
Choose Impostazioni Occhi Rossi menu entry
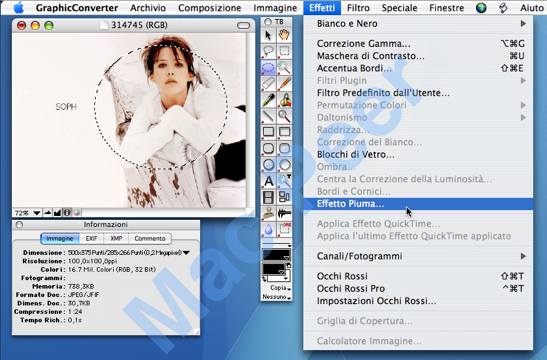[x=418, y=301]
